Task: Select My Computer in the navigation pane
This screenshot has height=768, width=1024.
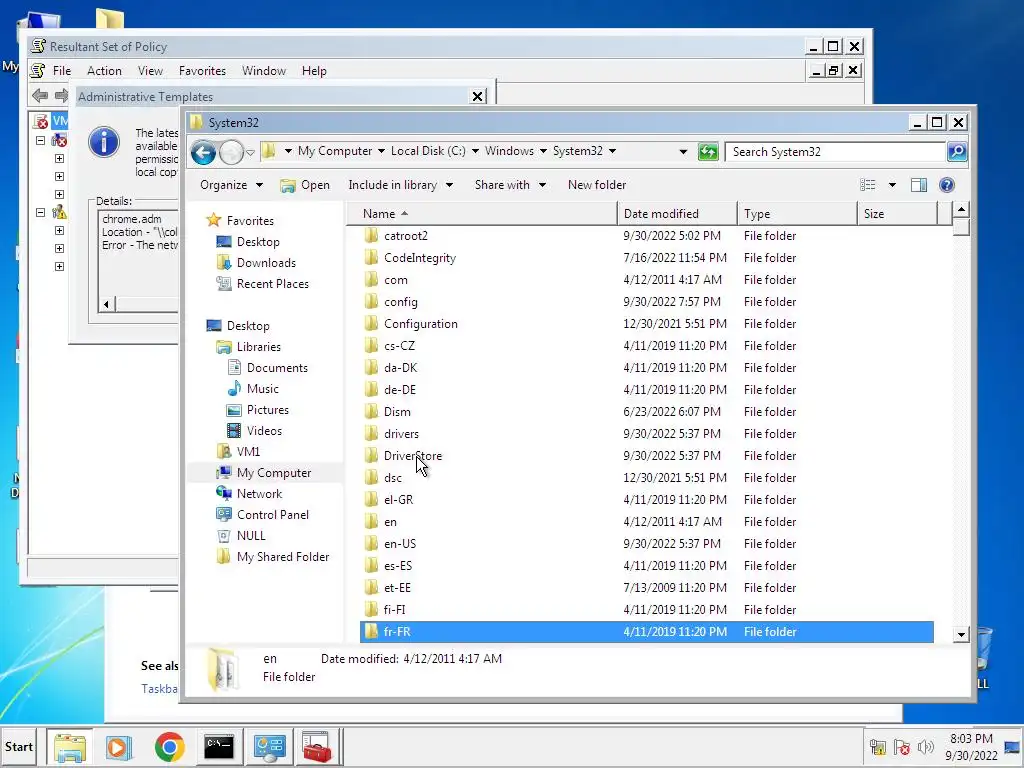Action: point(274,473)
